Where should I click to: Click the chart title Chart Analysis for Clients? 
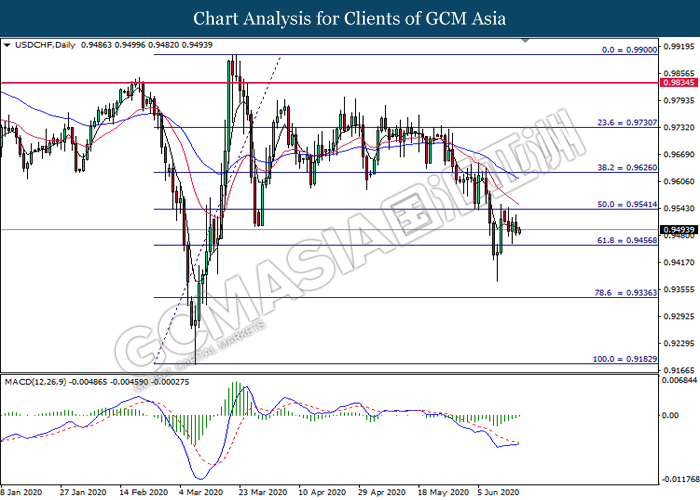pos(350,18)
